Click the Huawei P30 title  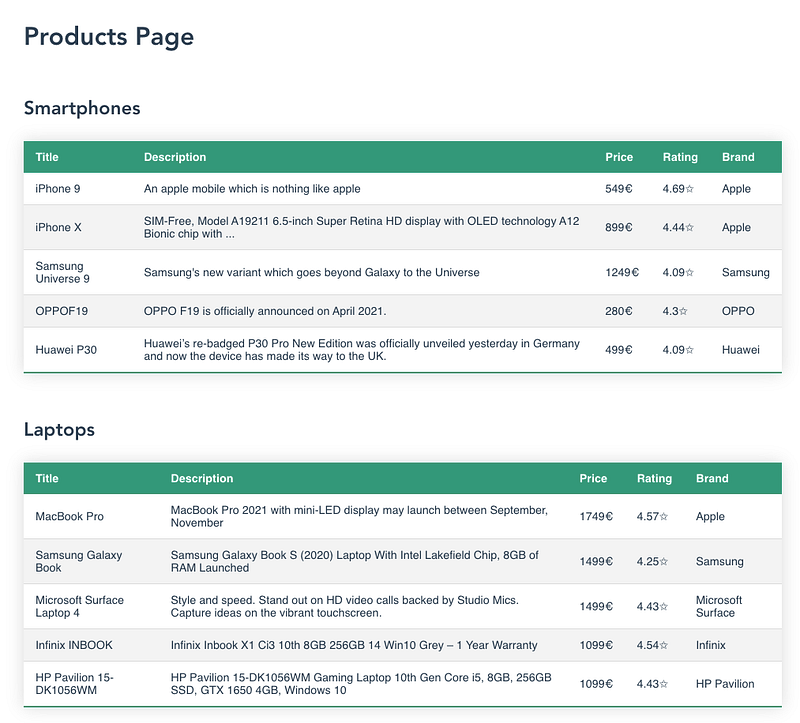pos(66,350)
